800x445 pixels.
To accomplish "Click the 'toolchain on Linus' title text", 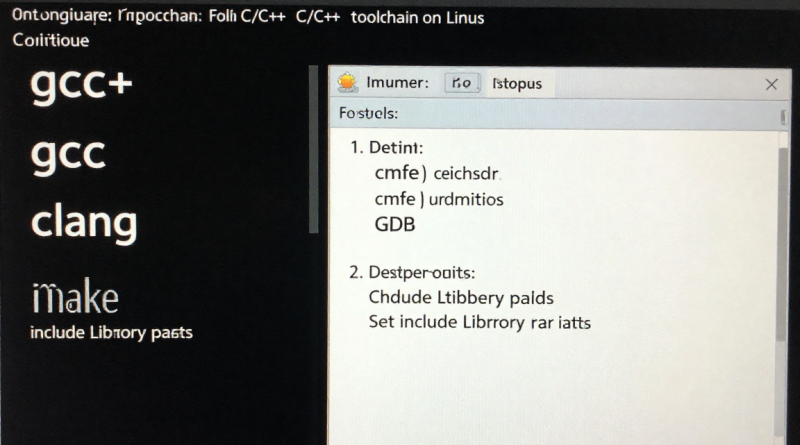I will pyautogui.click(x=417, y=18).
